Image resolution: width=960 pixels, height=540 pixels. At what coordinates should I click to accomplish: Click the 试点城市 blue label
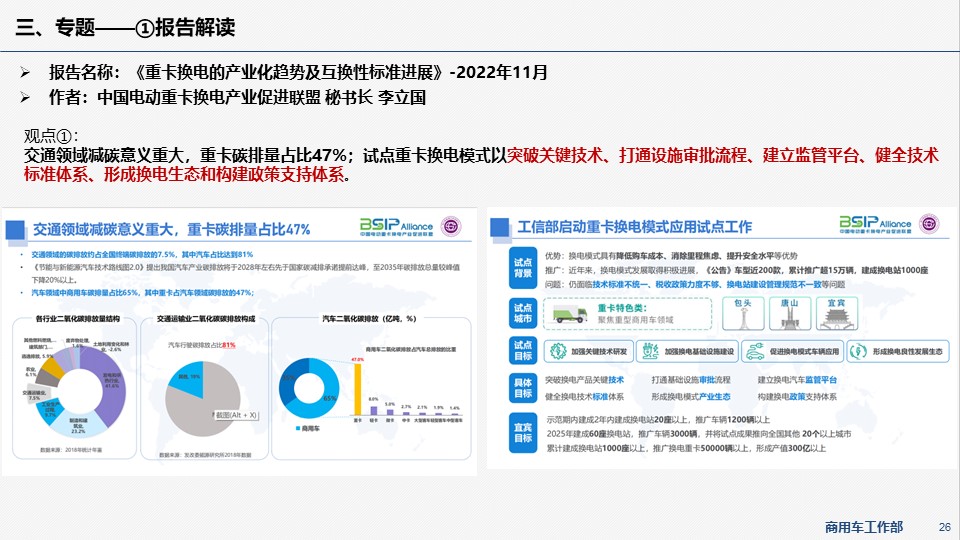[523, 313]
